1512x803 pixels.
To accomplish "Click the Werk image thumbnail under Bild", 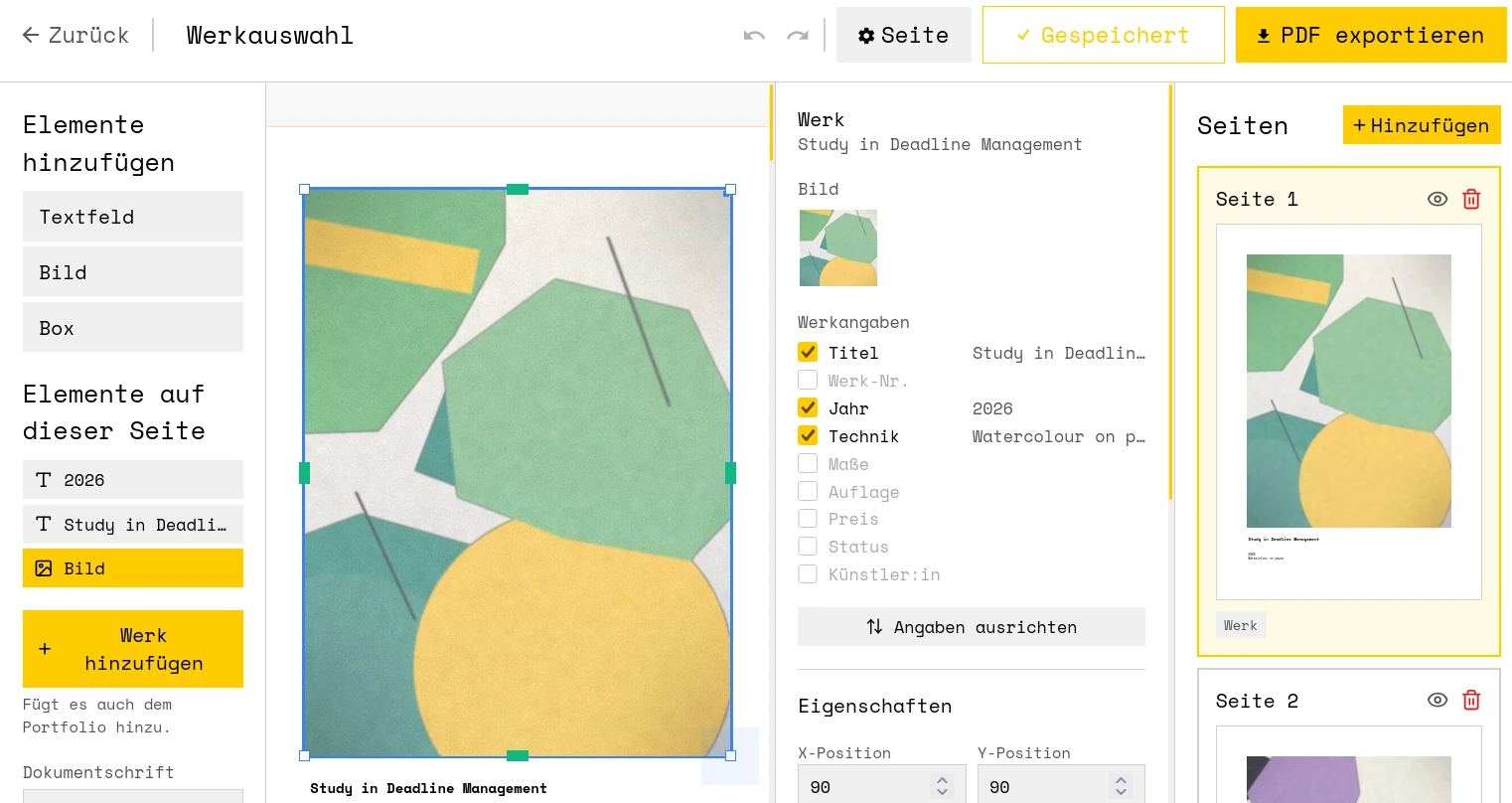I will [838, 247].
